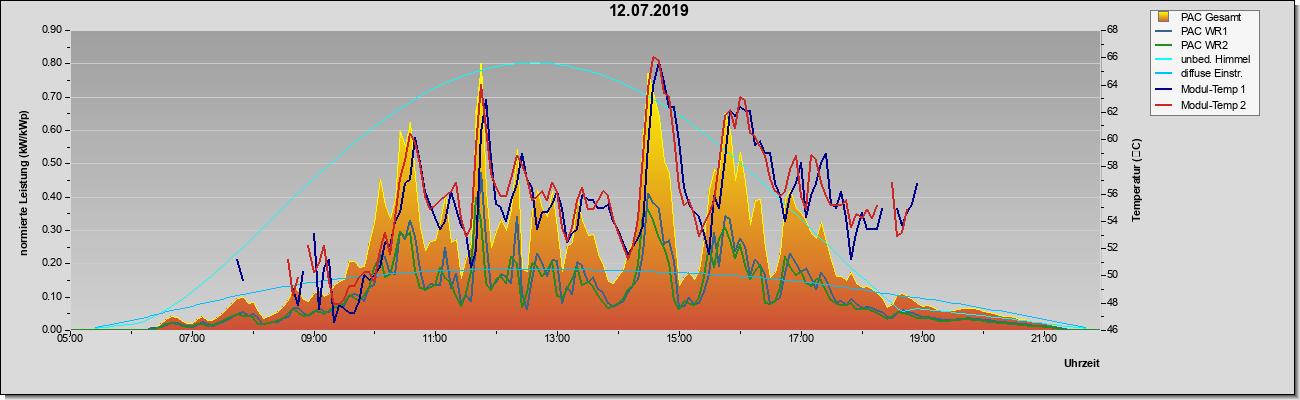
Task: Click the 13:00 time axis label
Action: (556, 339)
